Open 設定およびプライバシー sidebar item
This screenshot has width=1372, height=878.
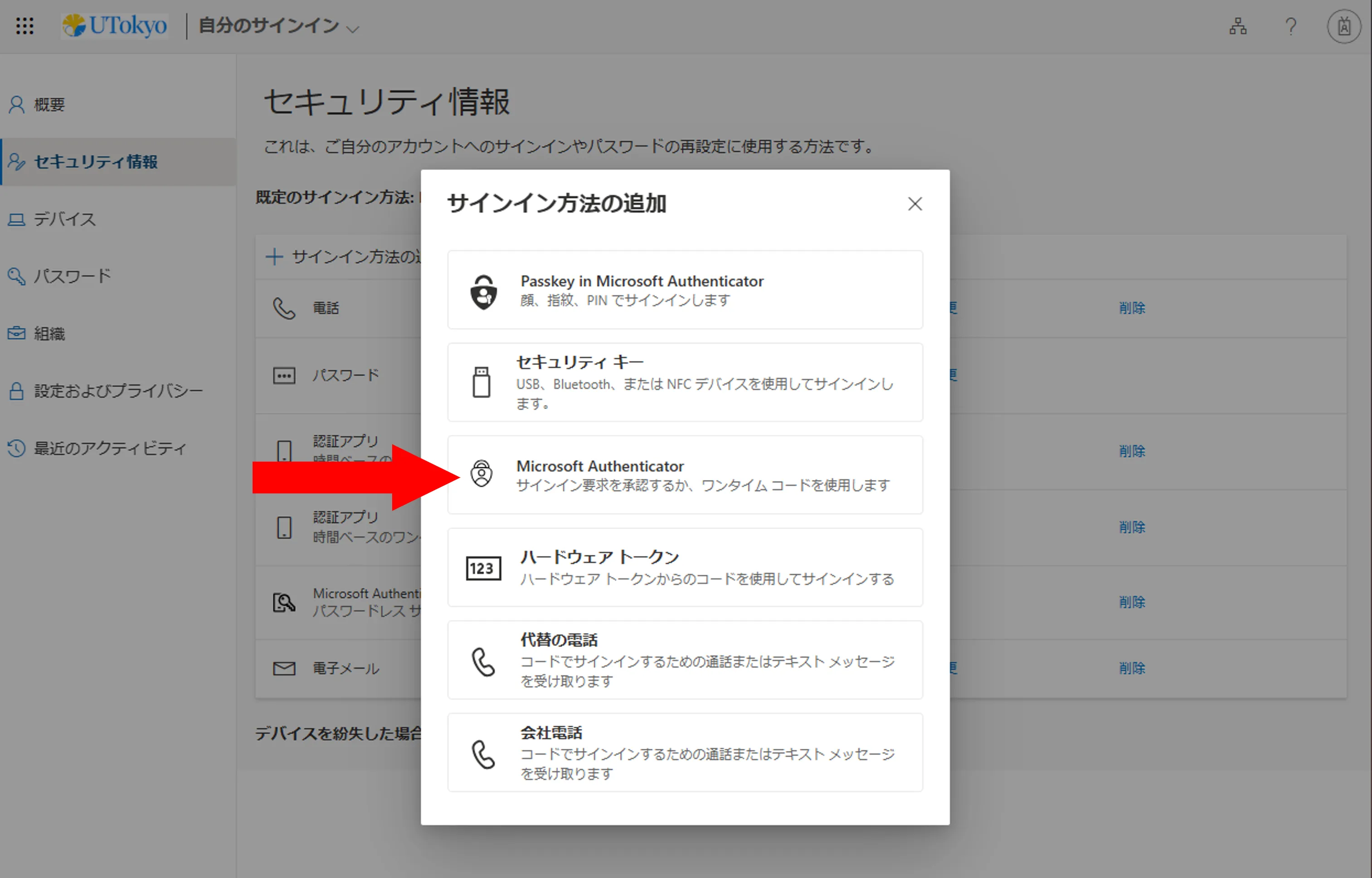click(x=118, y=391)
